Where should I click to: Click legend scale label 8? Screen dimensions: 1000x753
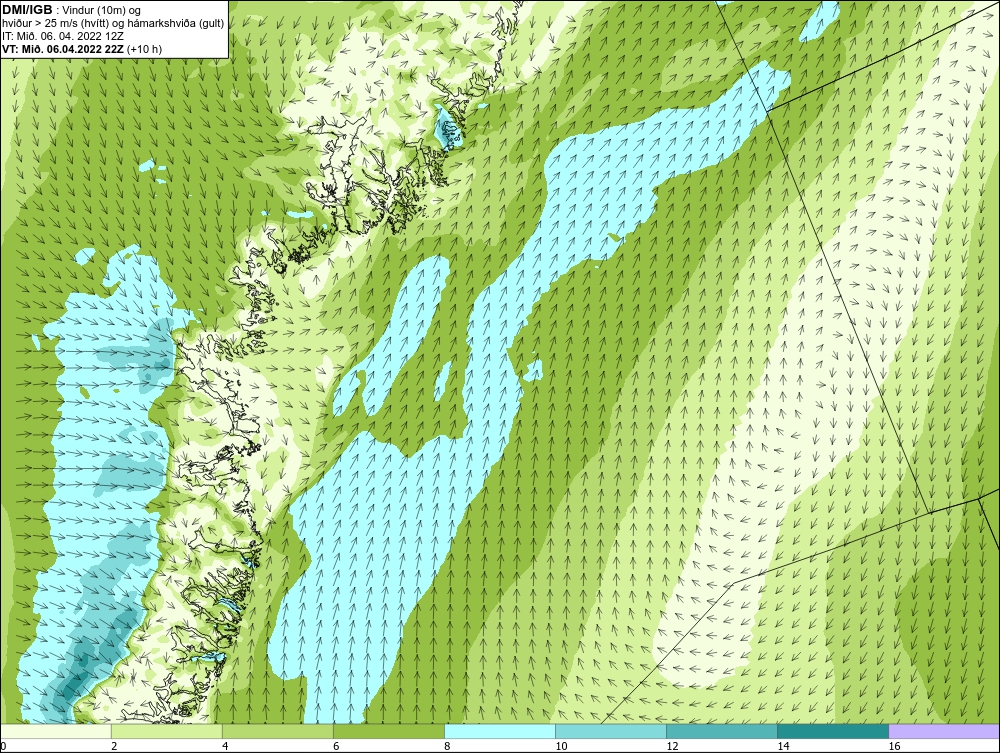(x=447, y=746)
